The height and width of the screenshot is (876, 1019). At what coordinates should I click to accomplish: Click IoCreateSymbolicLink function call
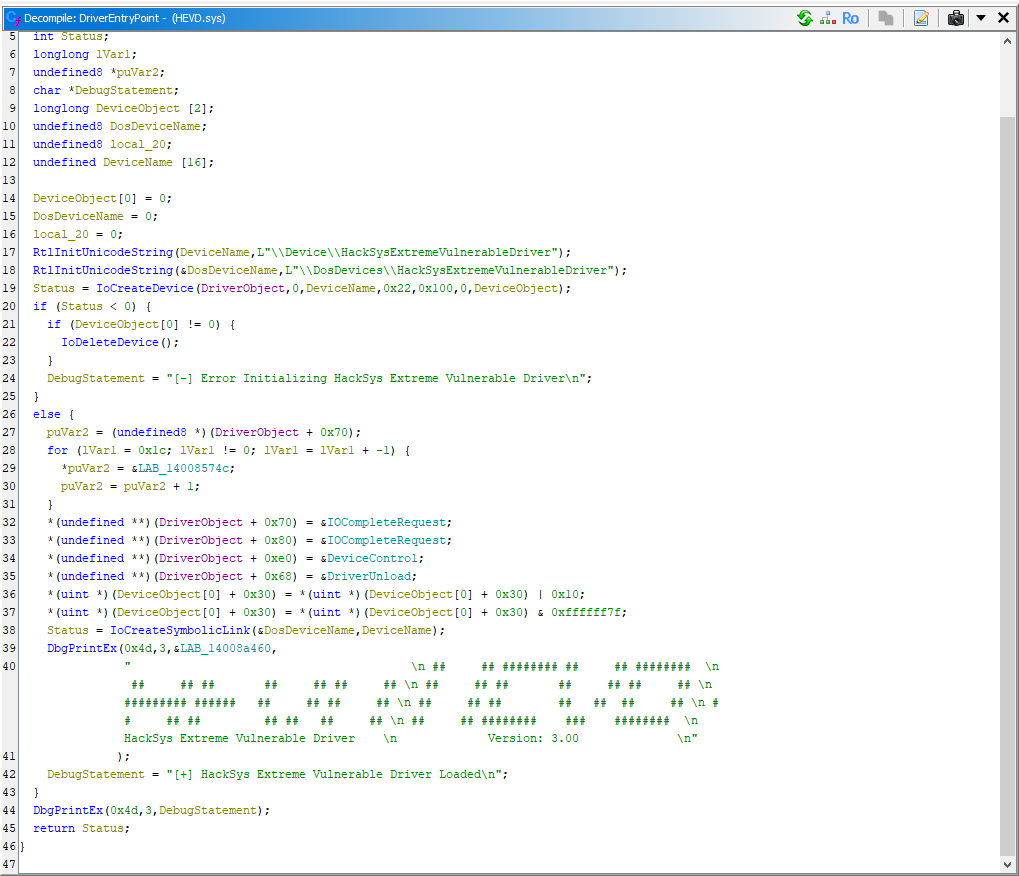coord(180,630)
